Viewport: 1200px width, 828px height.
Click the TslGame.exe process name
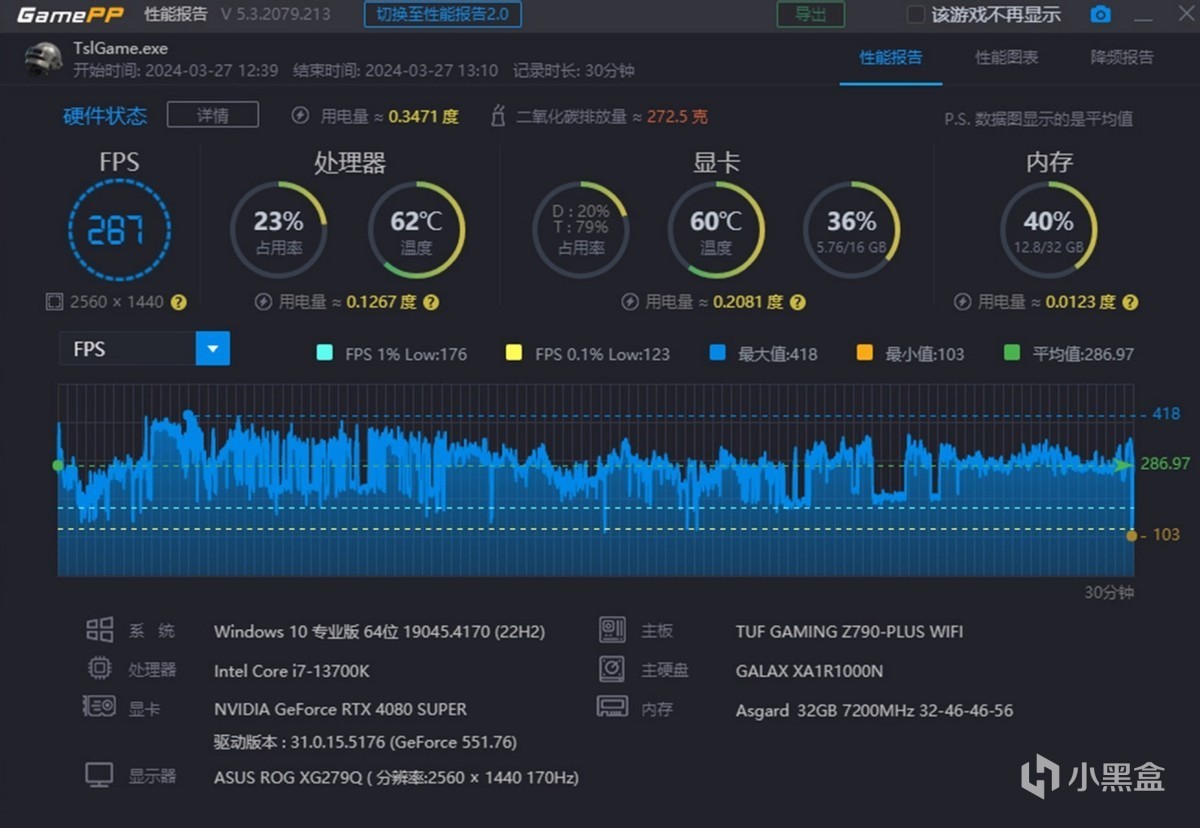tap(120, 48)
